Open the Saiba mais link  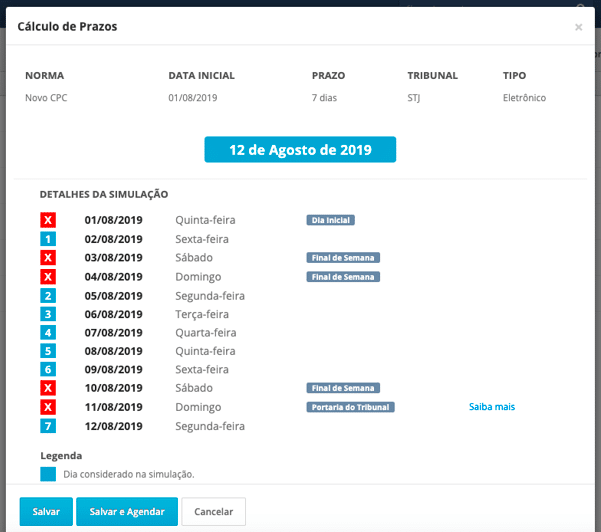click(x=492, y=407)
